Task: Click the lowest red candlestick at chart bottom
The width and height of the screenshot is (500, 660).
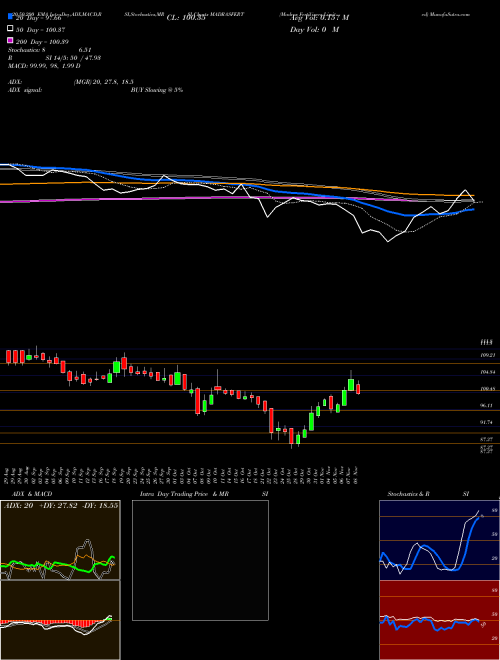Action: pos(291,436)
